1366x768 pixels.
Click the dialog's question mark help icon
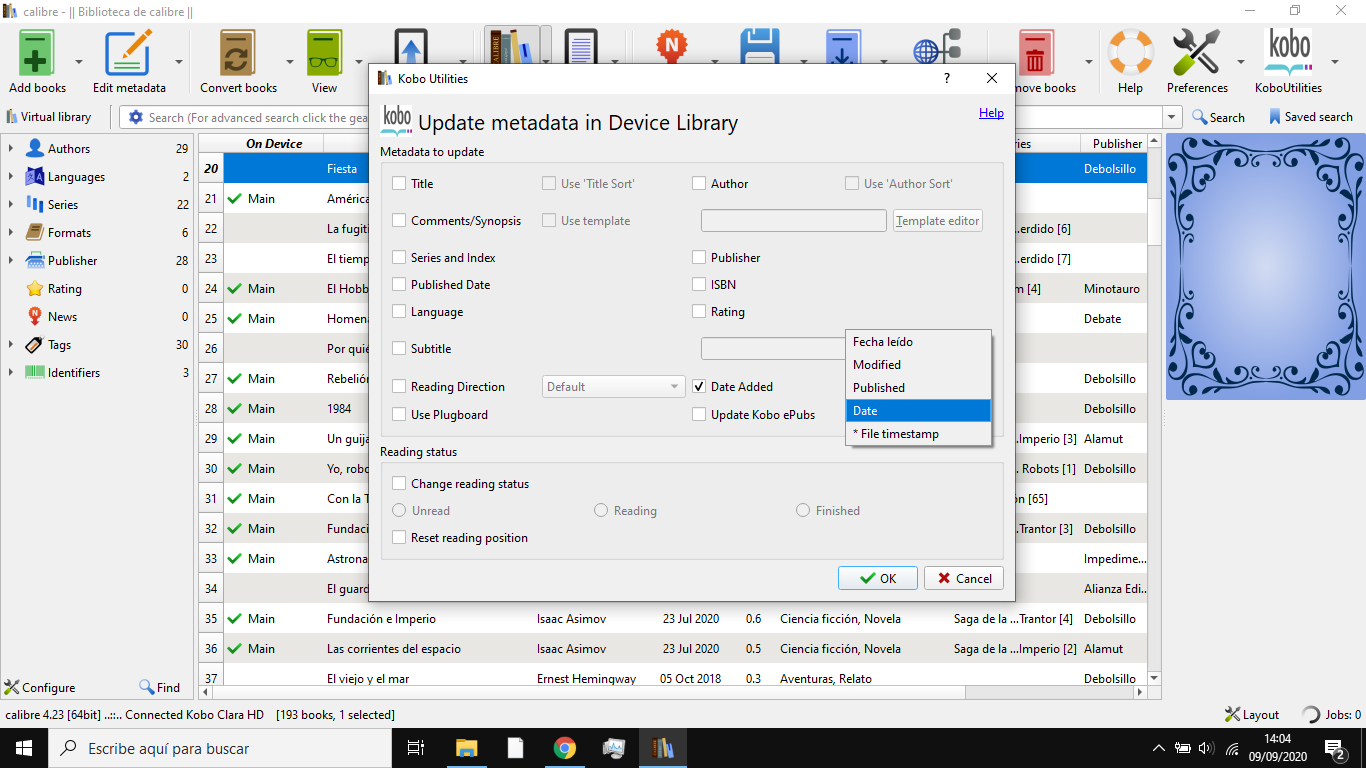[x=947, y=78]
